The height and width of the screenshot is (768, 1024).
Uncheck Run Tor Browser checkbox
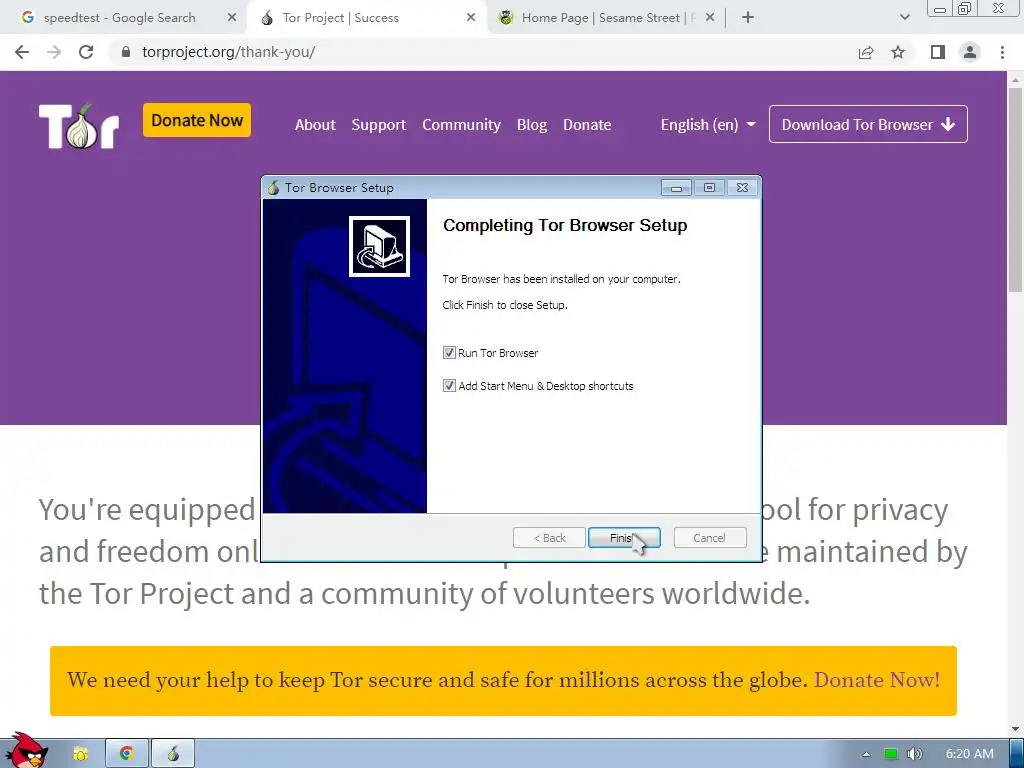[x=449, y=353]
